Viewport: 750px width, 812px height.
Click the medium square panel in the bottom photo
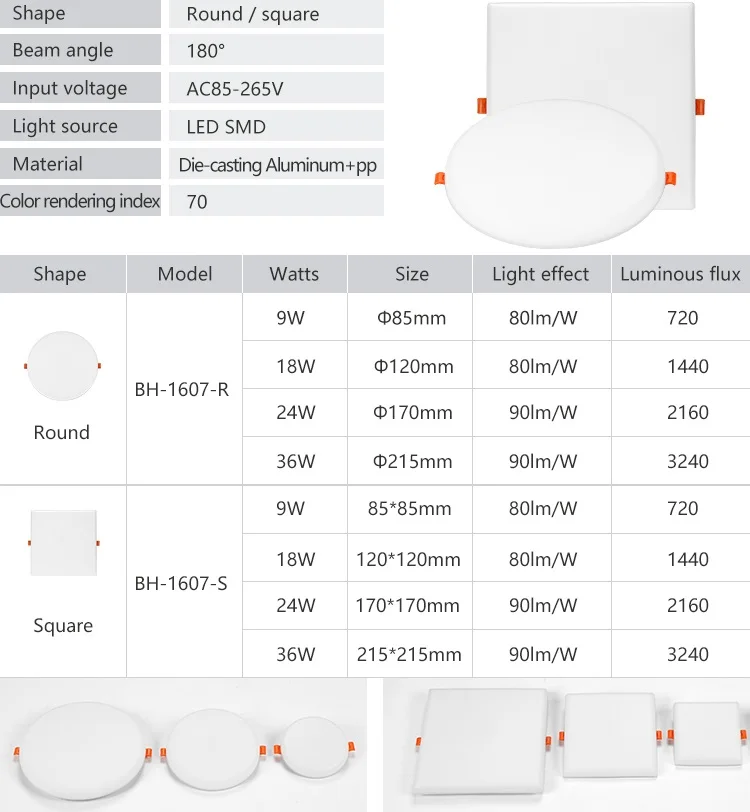point(611,735)
